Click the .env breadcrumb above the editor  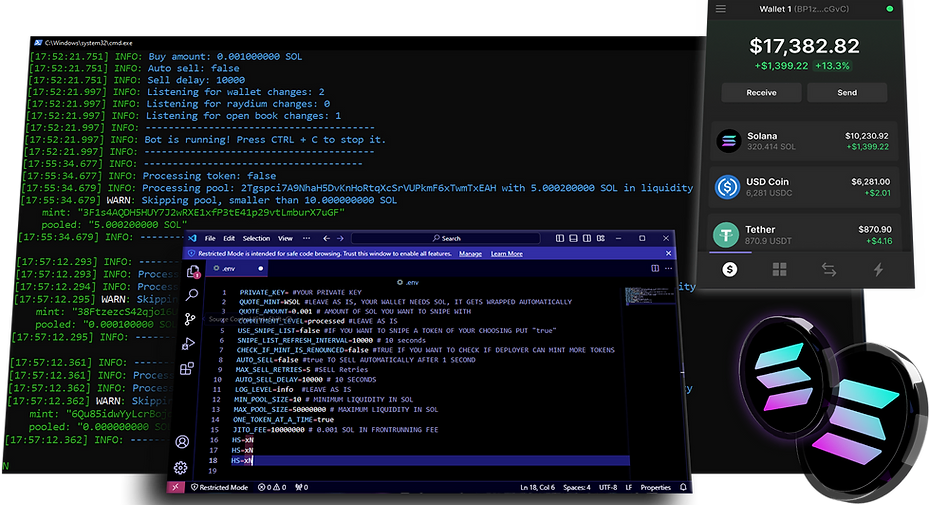[x=408, y=282]
